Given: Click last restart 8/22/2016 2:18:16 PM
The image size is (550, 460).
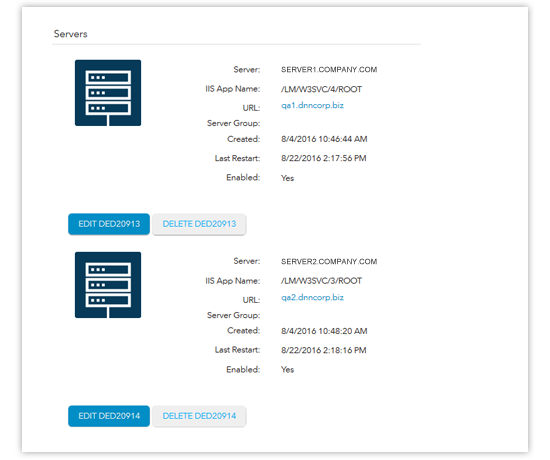Looking at the screenshot, I should pos(323,350).
